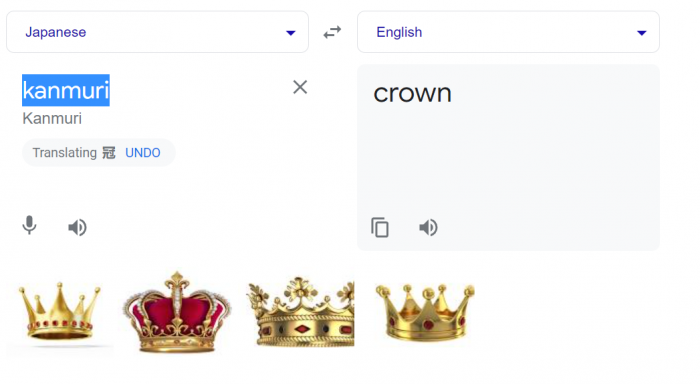Click the translated word crown
The height and width of the screenshot is (384, 700).
[x=412, y=93]
